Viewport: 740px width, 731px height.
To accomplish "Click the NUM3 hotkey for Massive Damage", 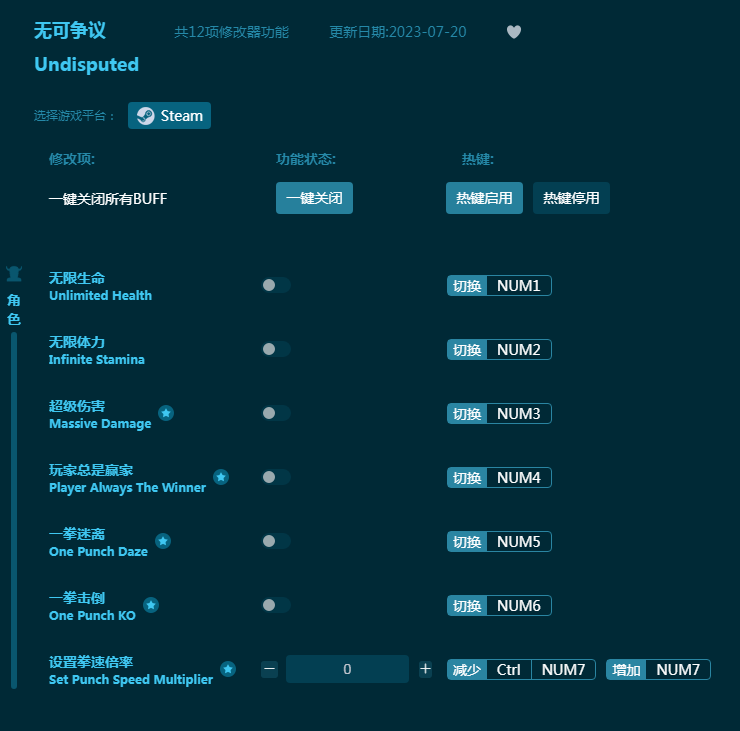I will tap(519, 413).
